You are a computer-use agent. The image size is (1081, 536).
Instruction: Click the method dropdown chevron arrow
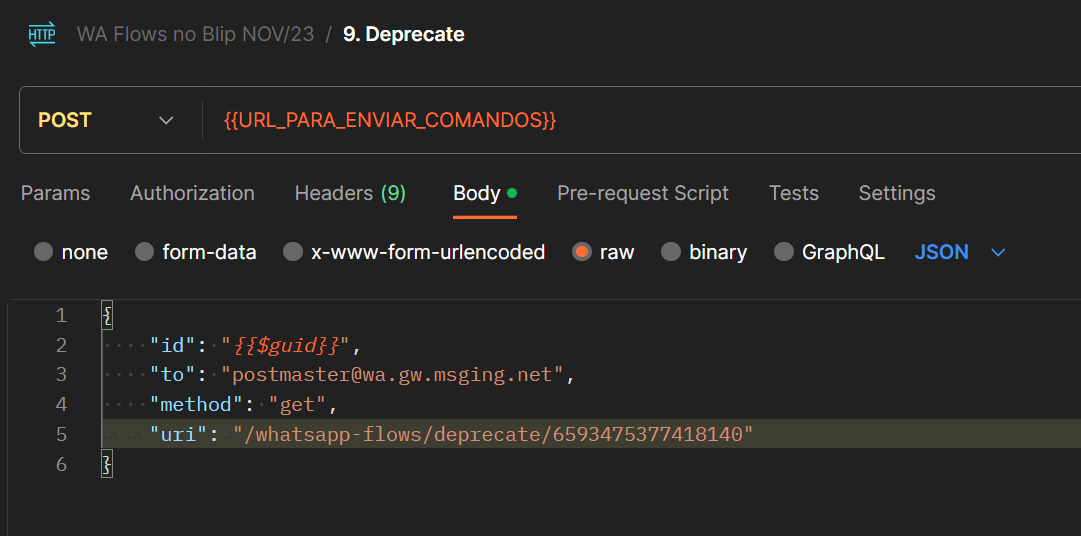166,121
